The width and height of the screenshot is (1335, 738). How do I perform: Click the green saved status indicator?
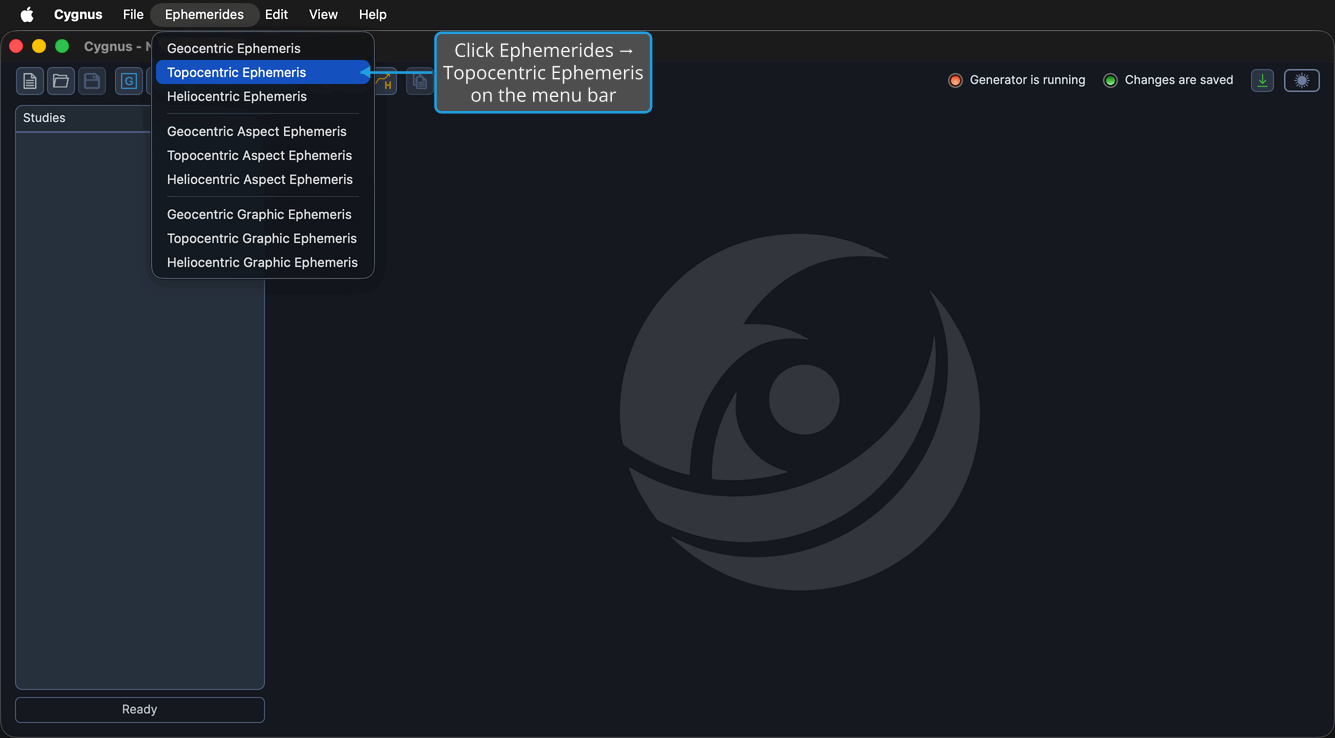pyautogui.click(x=1110, y=80)
